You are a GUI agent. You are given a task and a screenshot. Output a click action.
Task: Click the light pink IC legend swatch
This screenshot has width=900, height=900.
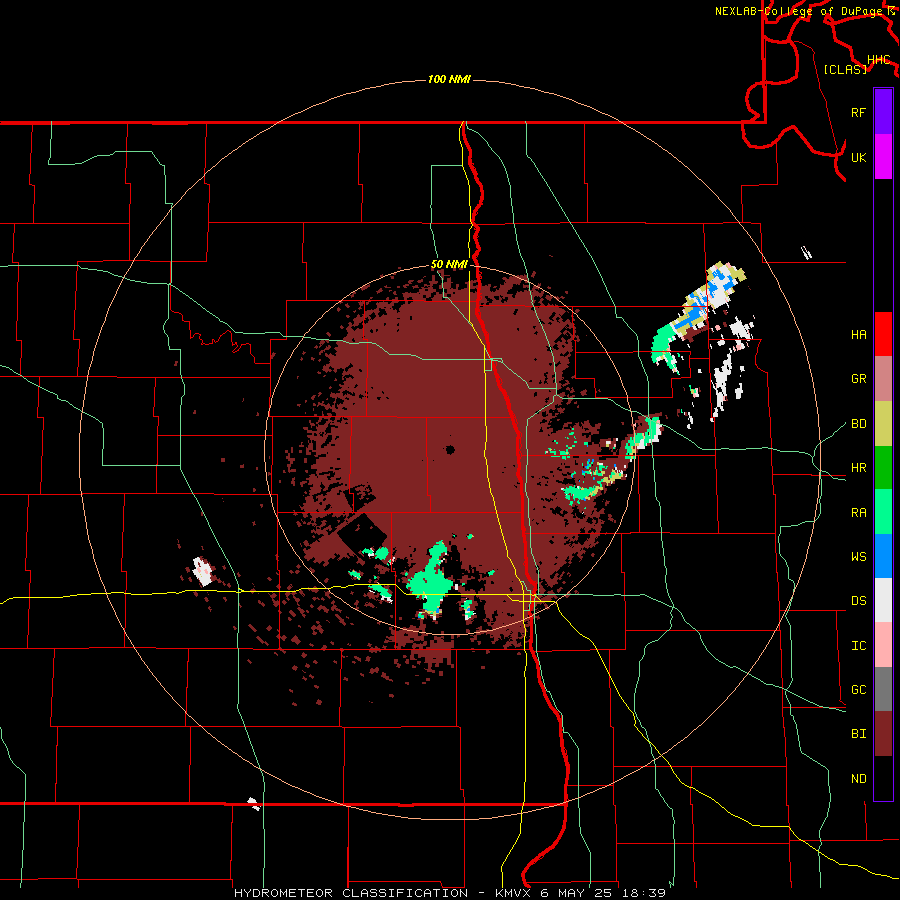(883, 645)
